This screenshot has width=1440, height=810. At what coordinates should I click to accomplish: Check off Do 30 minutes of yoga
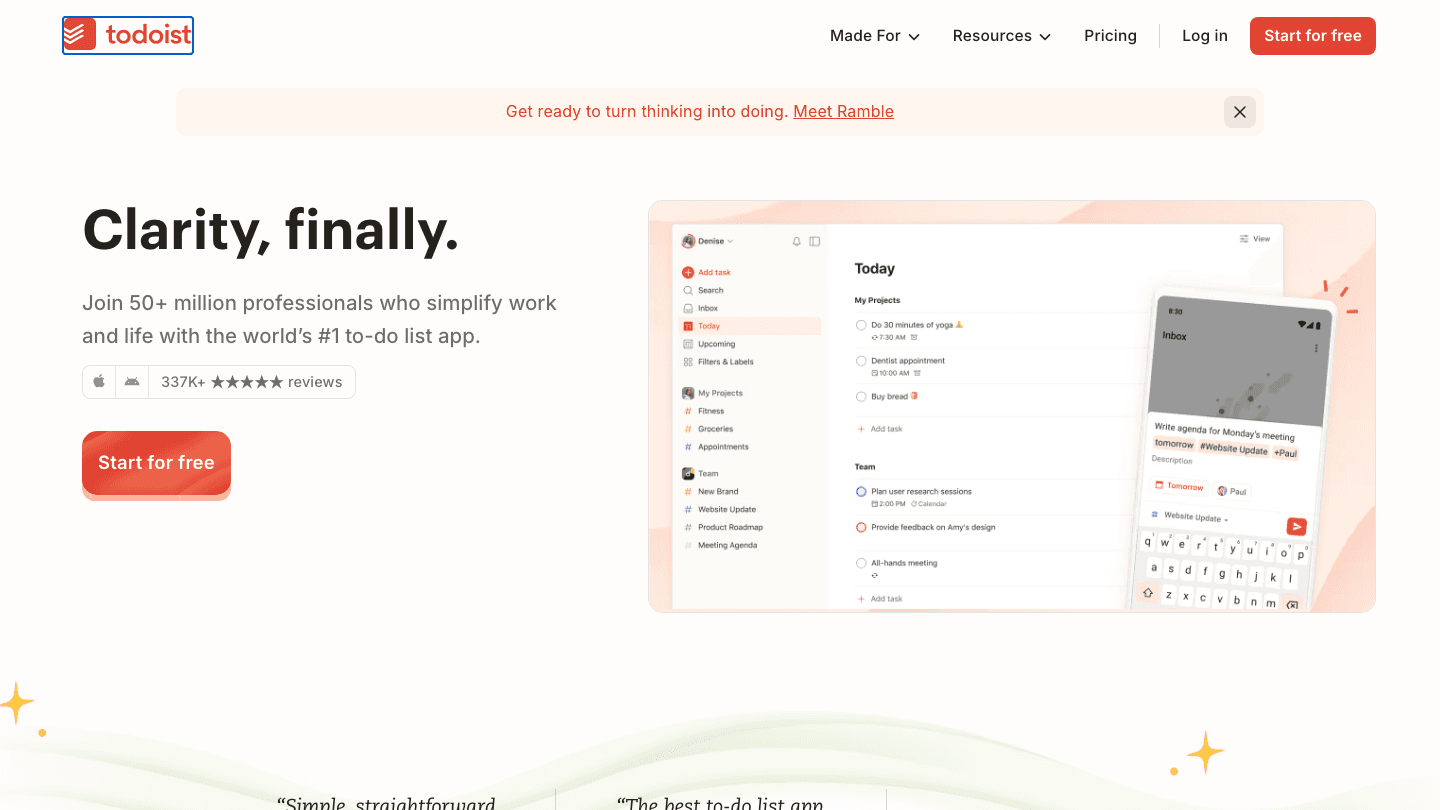[x=861, y=325]
